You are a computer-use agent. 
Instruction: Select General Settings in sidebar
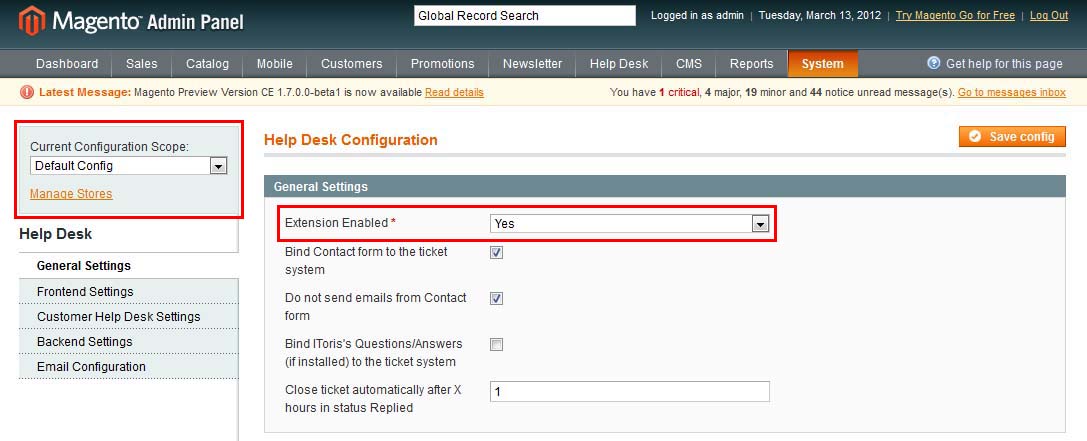tap(128, 266)
